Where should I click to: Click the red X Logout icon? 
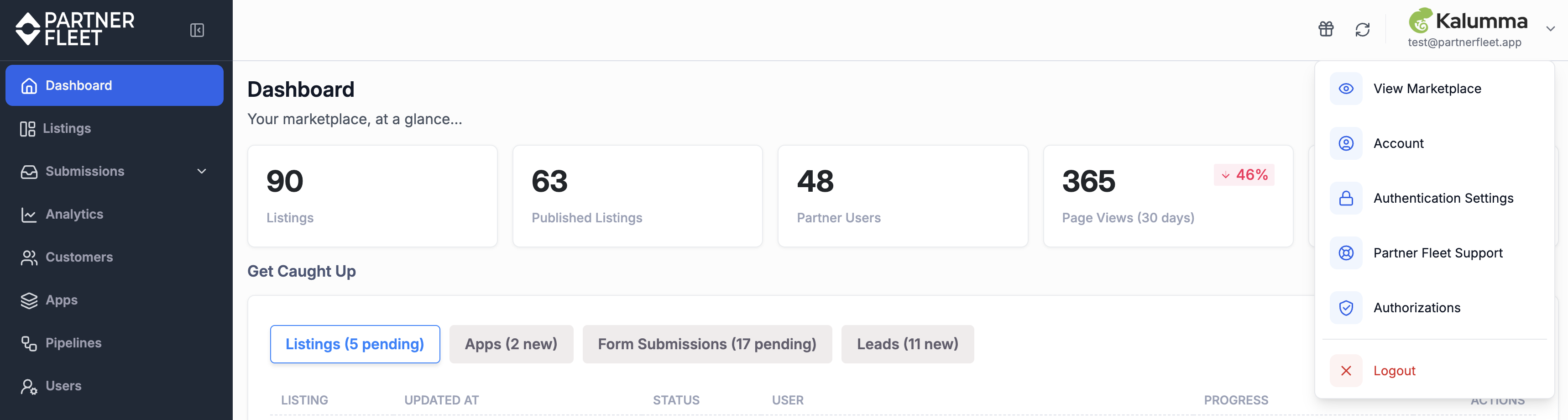(1346, 370)
